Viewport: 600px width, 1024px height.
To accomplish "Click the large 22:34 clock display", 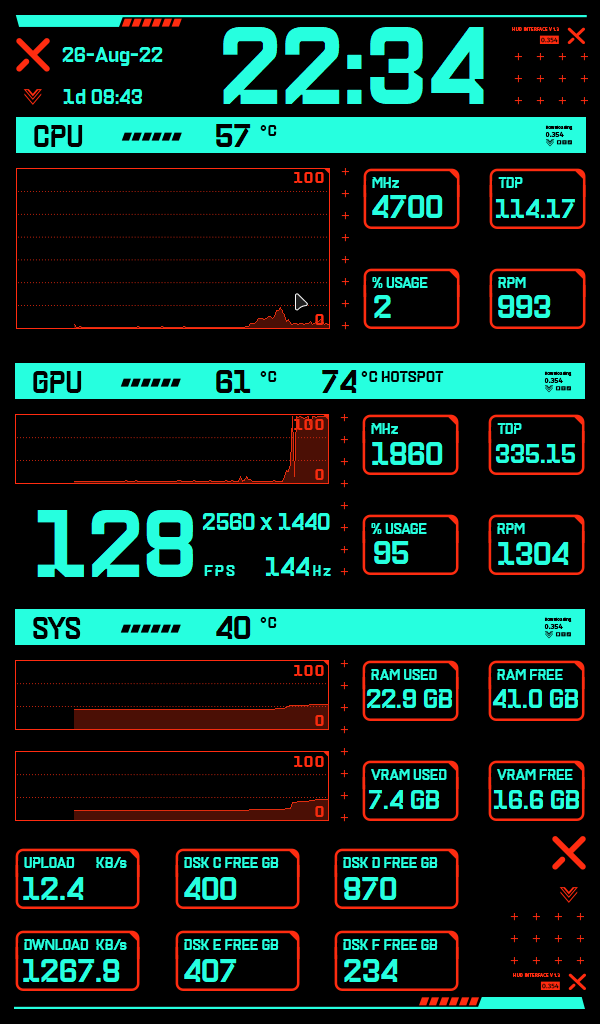I will pos(353,66).
